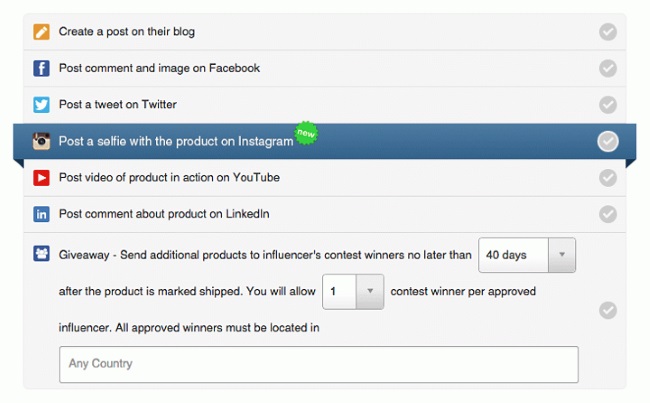This screenshot has width=650, height=403.
Task: Open the '40 days' dropdown
Action: click(527, 255)
